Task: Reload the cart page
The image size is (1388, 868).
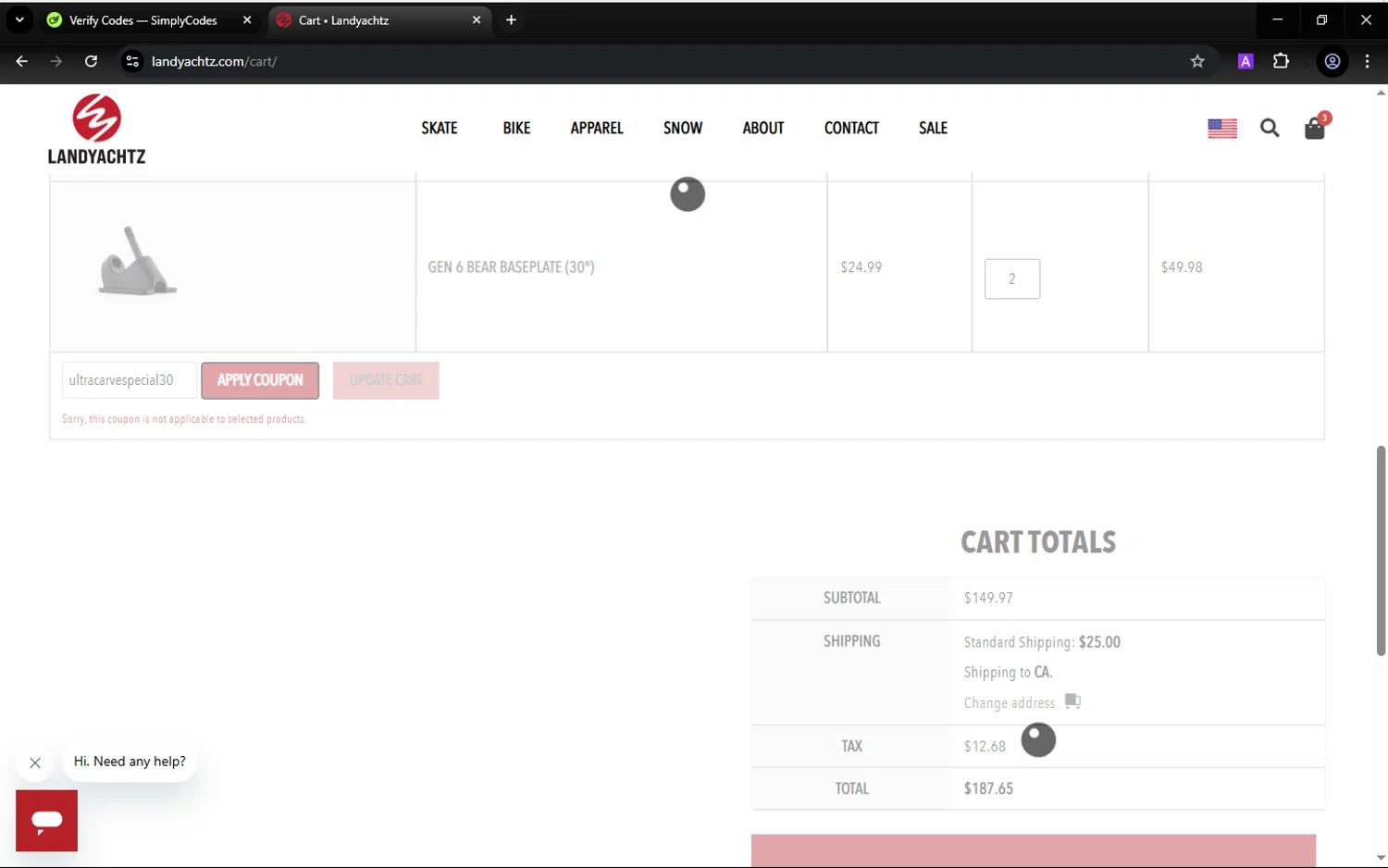Action: 91,61
